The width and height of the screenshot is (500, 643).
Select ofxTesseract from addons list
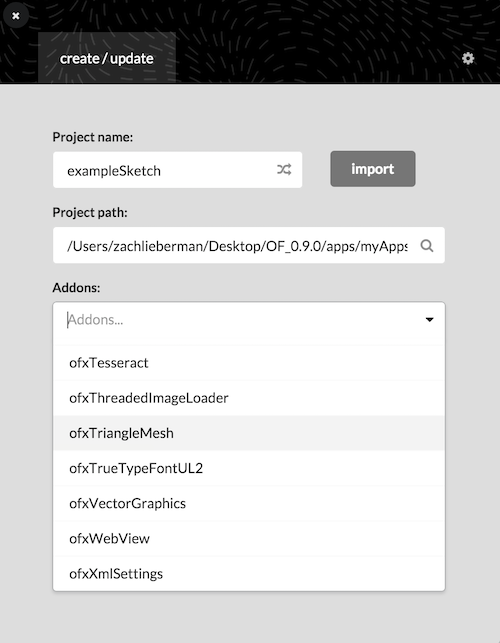(249, 363)
